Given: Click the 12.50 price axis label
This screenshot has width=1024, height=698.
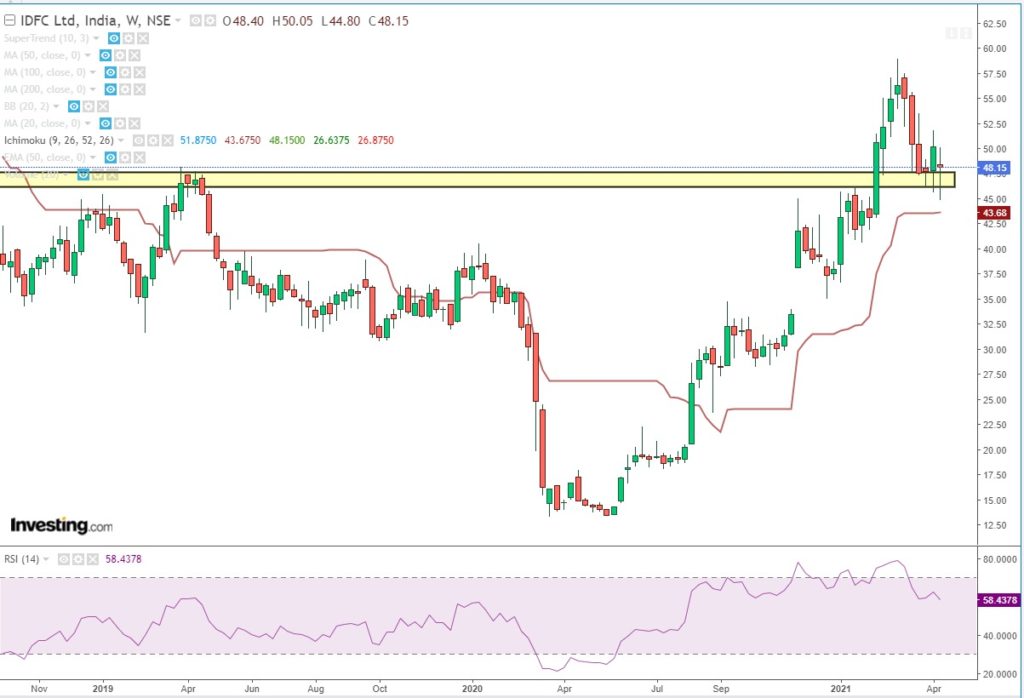Looking at the screenshot, I should [993, 525].
